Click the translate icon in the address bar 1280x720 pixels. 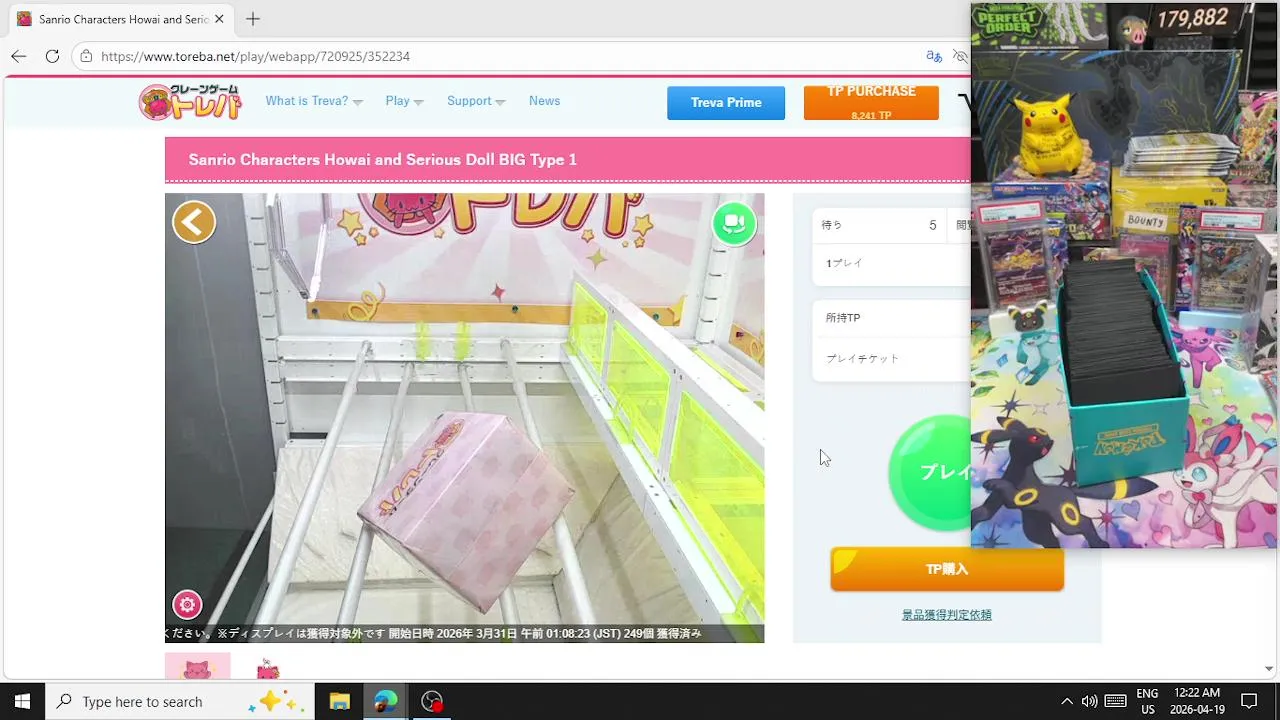pos(934,57)
